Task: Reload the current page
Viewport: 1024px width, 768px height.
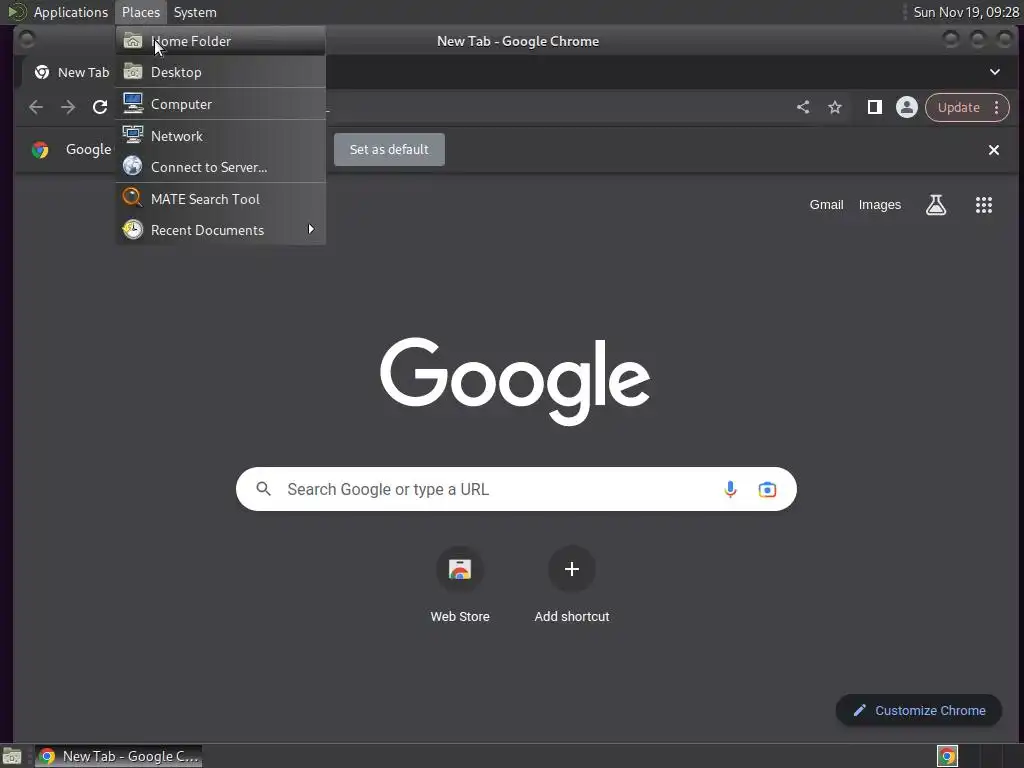Action: click(x=100, y=107)
